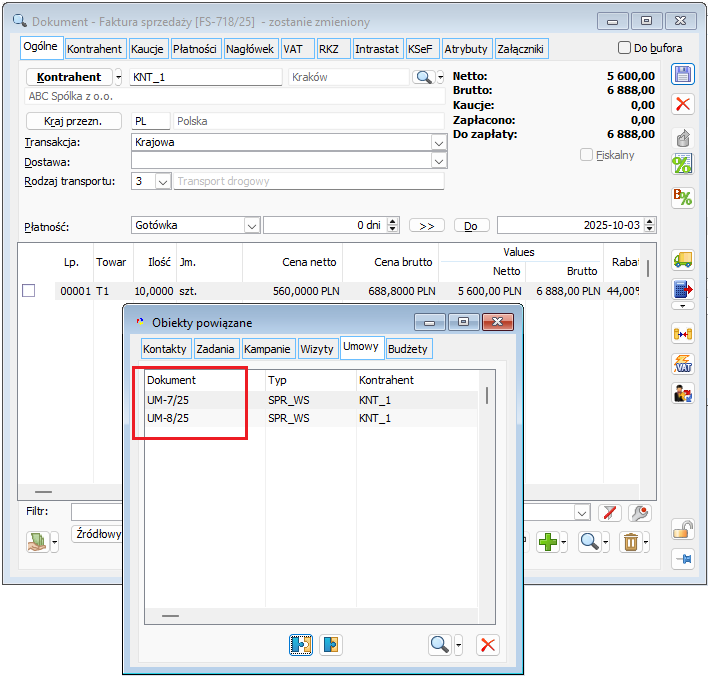Click the yellow delivery truck icon

[684, 260]
